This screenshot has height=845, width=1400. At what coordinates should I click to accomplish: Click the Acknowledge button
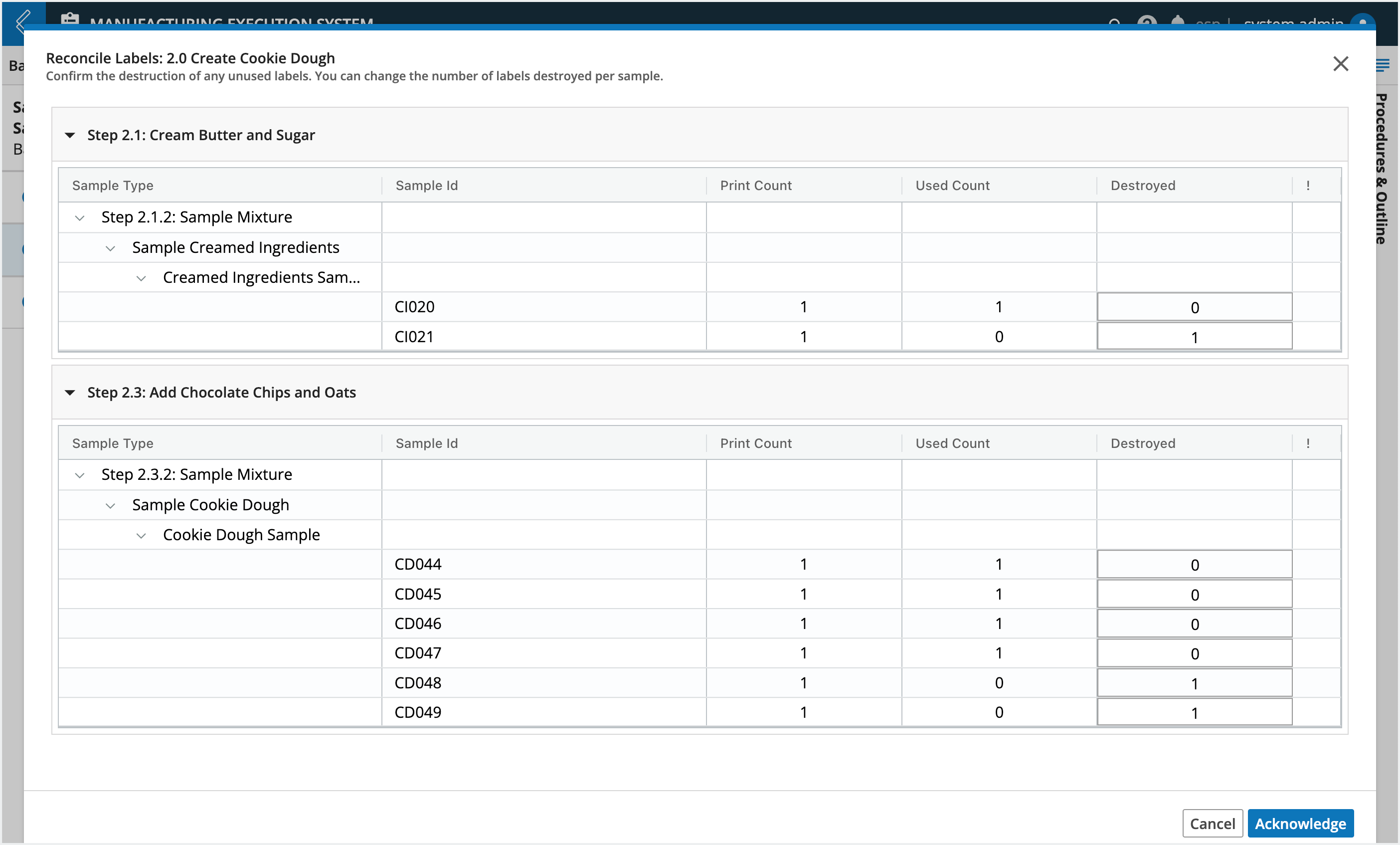pos(1300,823)
